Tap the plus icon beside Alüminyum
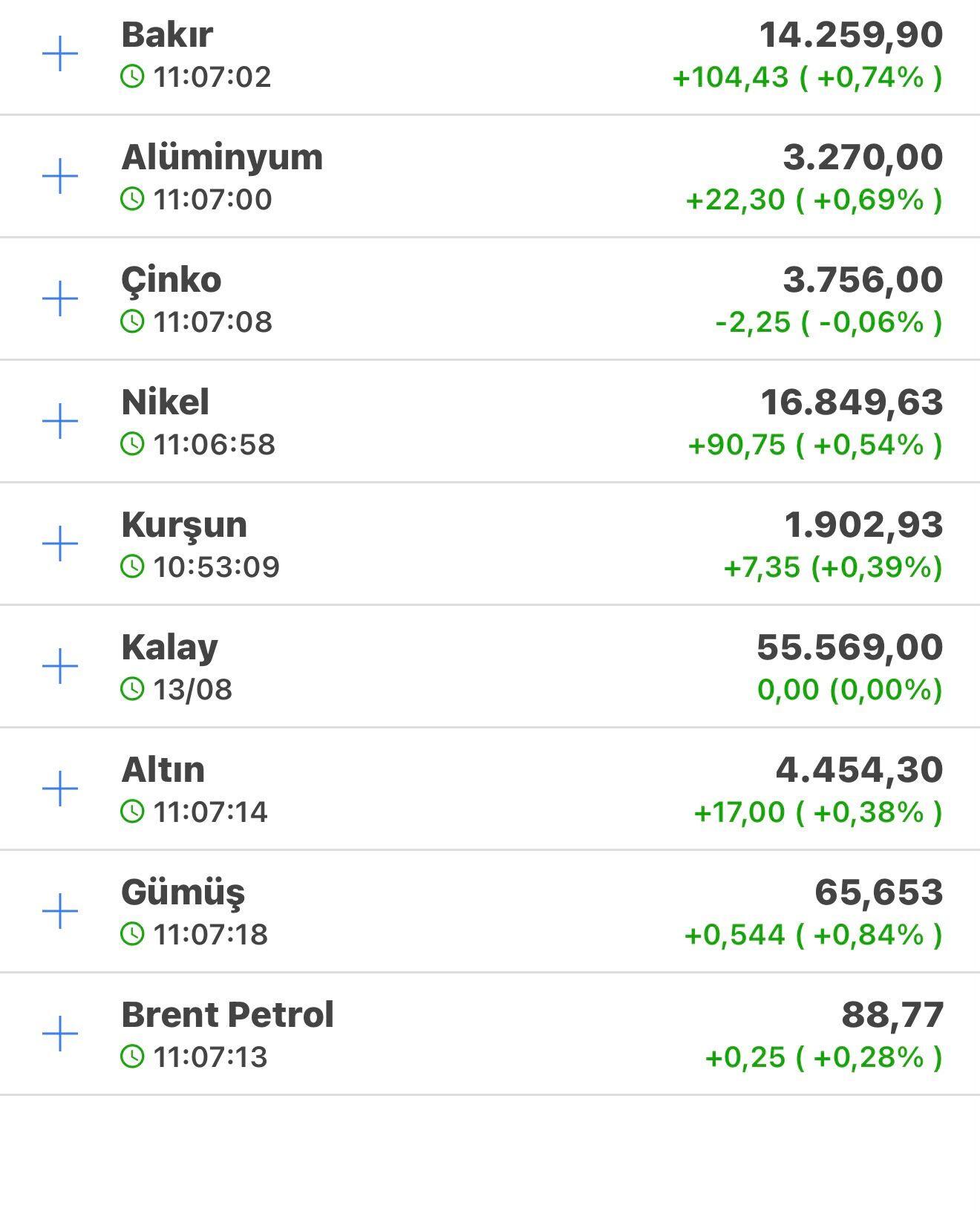 tap(60, 177)
